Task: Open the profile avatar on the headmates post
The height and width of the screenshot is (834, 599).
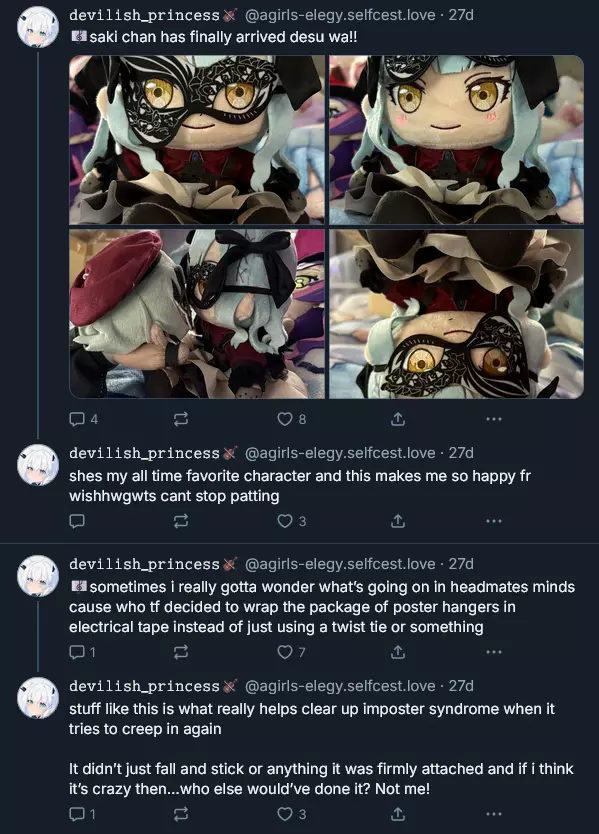Action: [38, 576]
